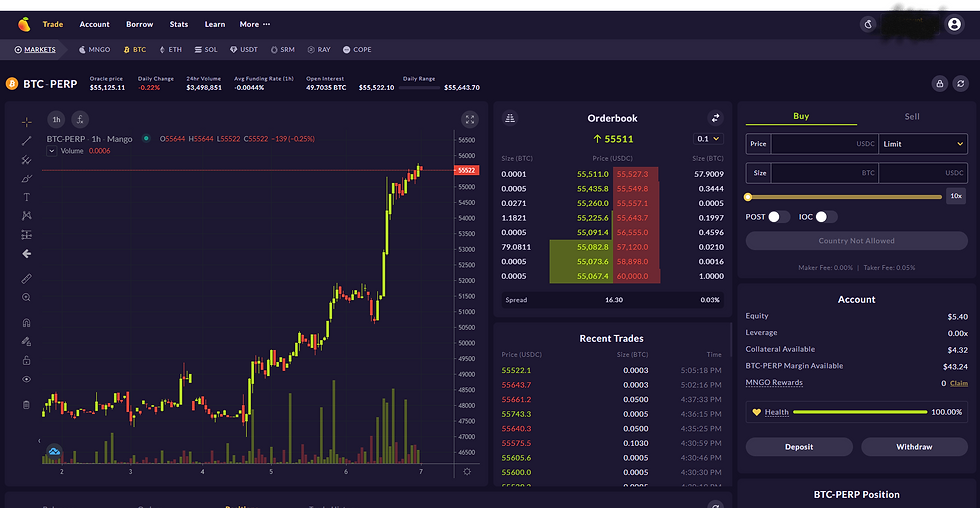Select the MNGO market
980x508 pixels.
pos(94,49)
